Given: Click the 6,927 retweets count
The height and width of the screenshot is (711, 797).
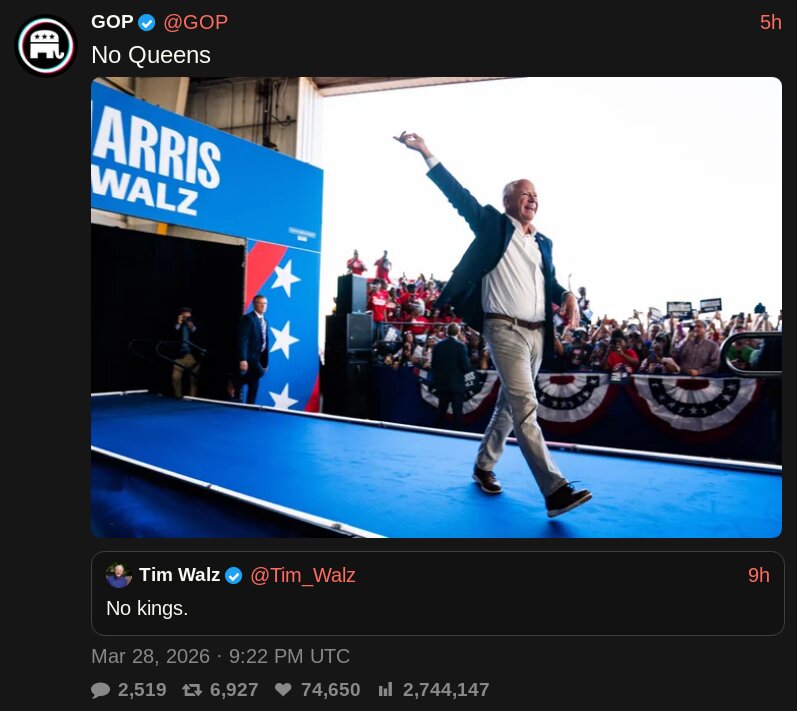Looking at the screenshot, I should (x=234, y=690).
